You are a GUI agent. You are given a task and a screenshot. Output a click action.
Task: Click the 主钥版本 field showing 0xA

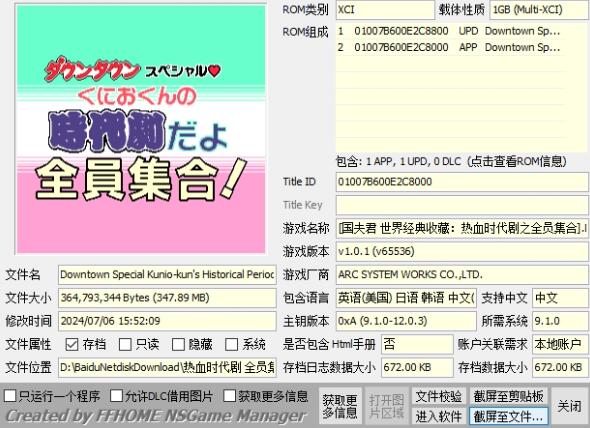click(406, 321)
